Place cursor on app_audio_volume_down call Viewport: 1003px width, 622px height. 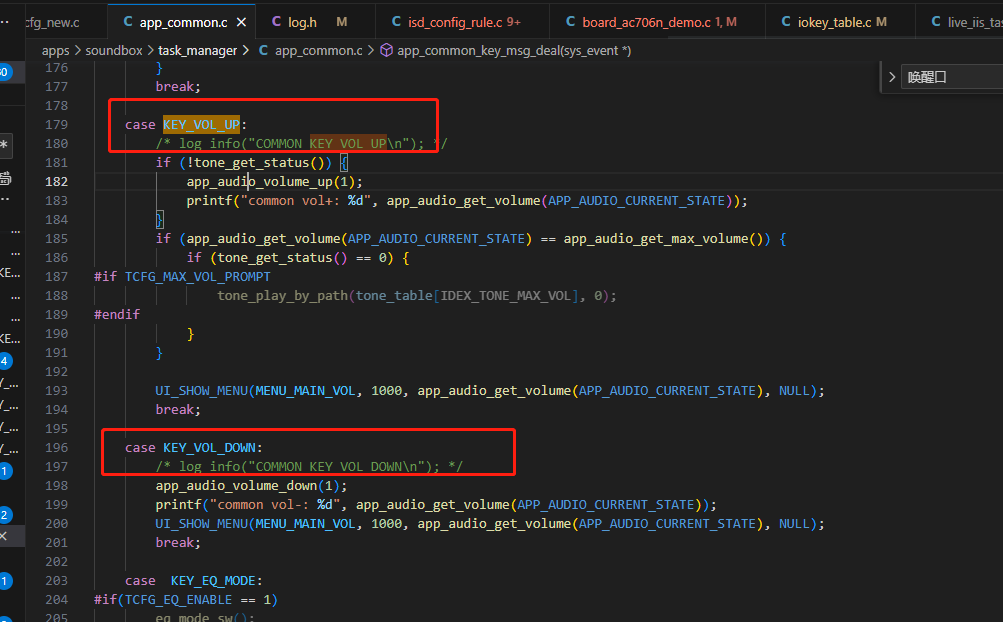tap(235, 486)
